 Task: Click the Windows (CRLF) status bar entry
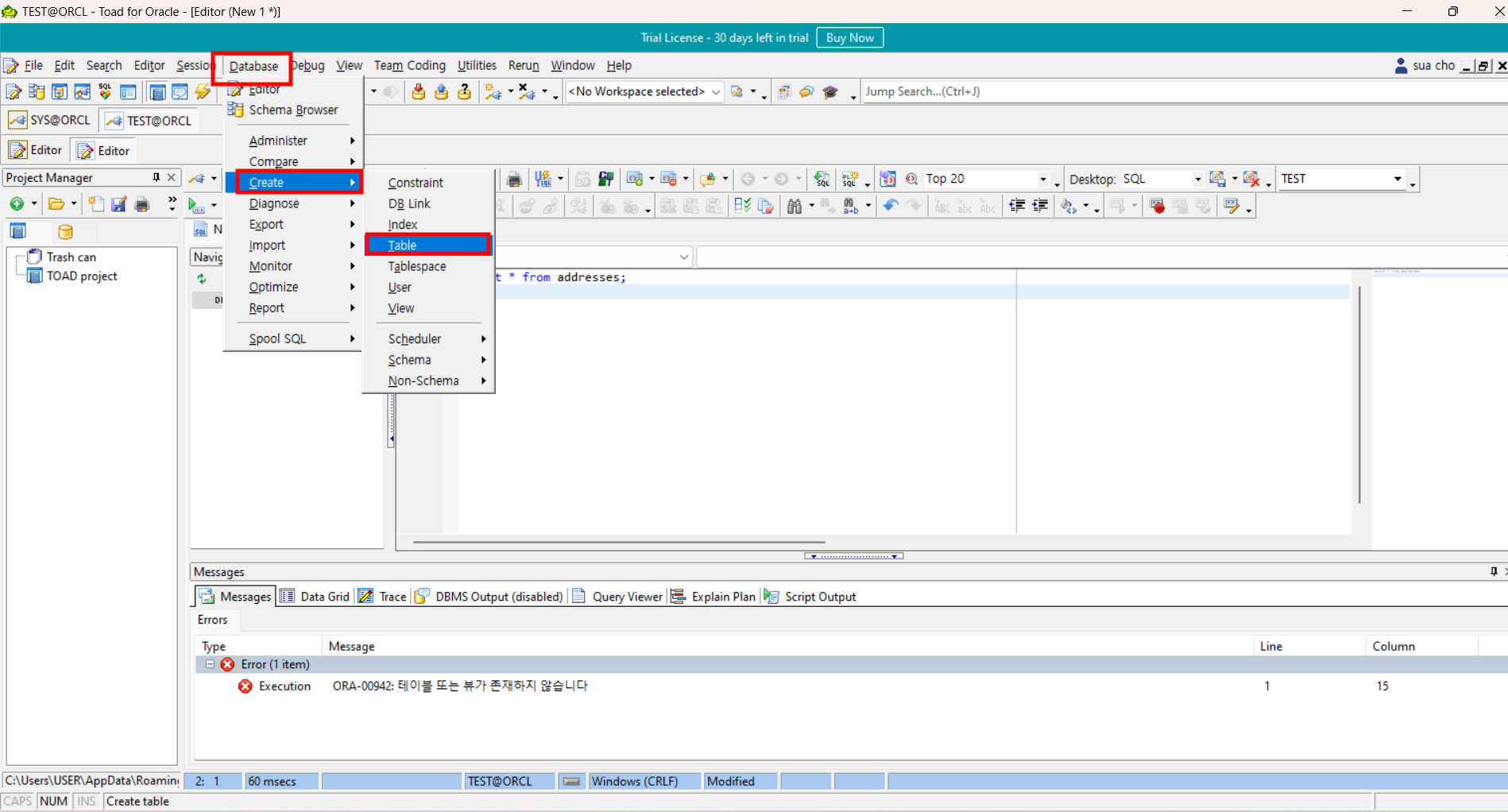tap(644, 781)
